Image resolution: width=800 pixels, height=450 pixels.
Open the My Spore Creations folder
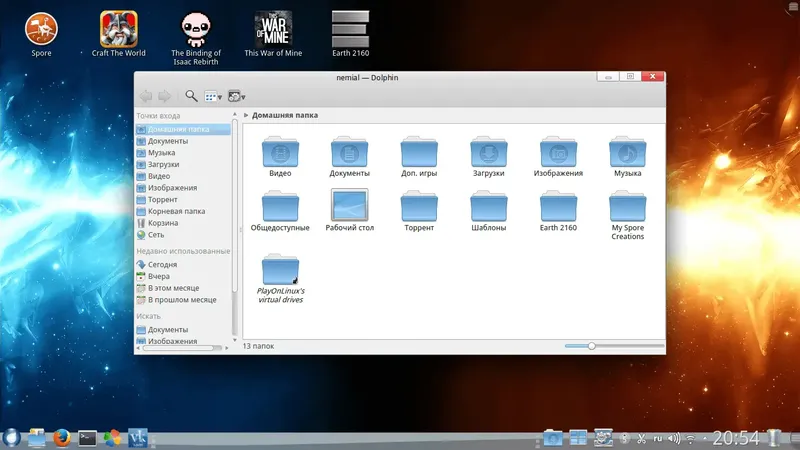[x=628, y=206]
